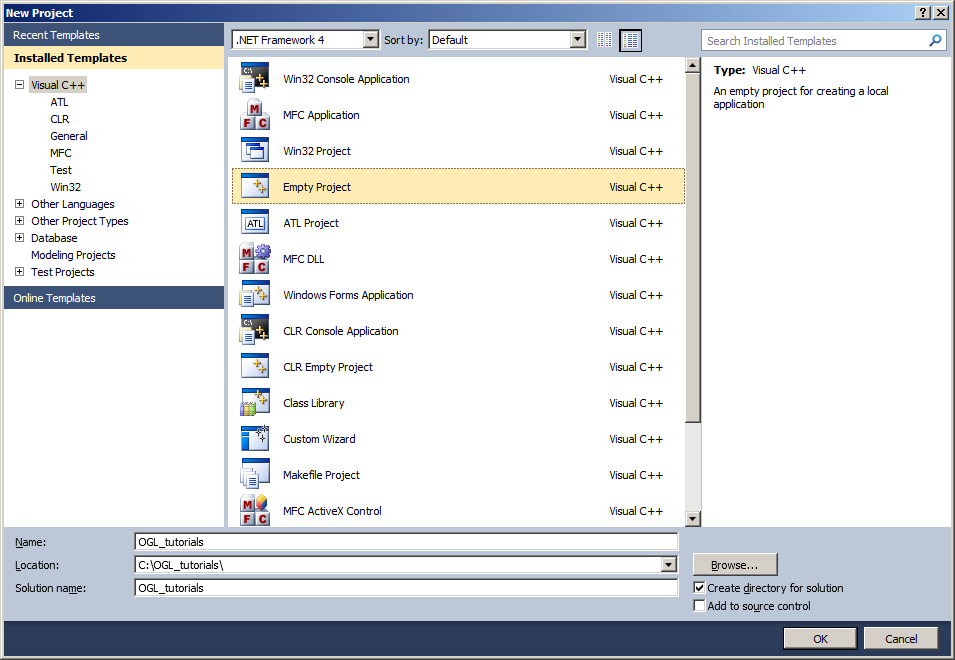Screen dimensions: 955x660
Task: Select the Modeling Projects tree item
Action: 73,255
